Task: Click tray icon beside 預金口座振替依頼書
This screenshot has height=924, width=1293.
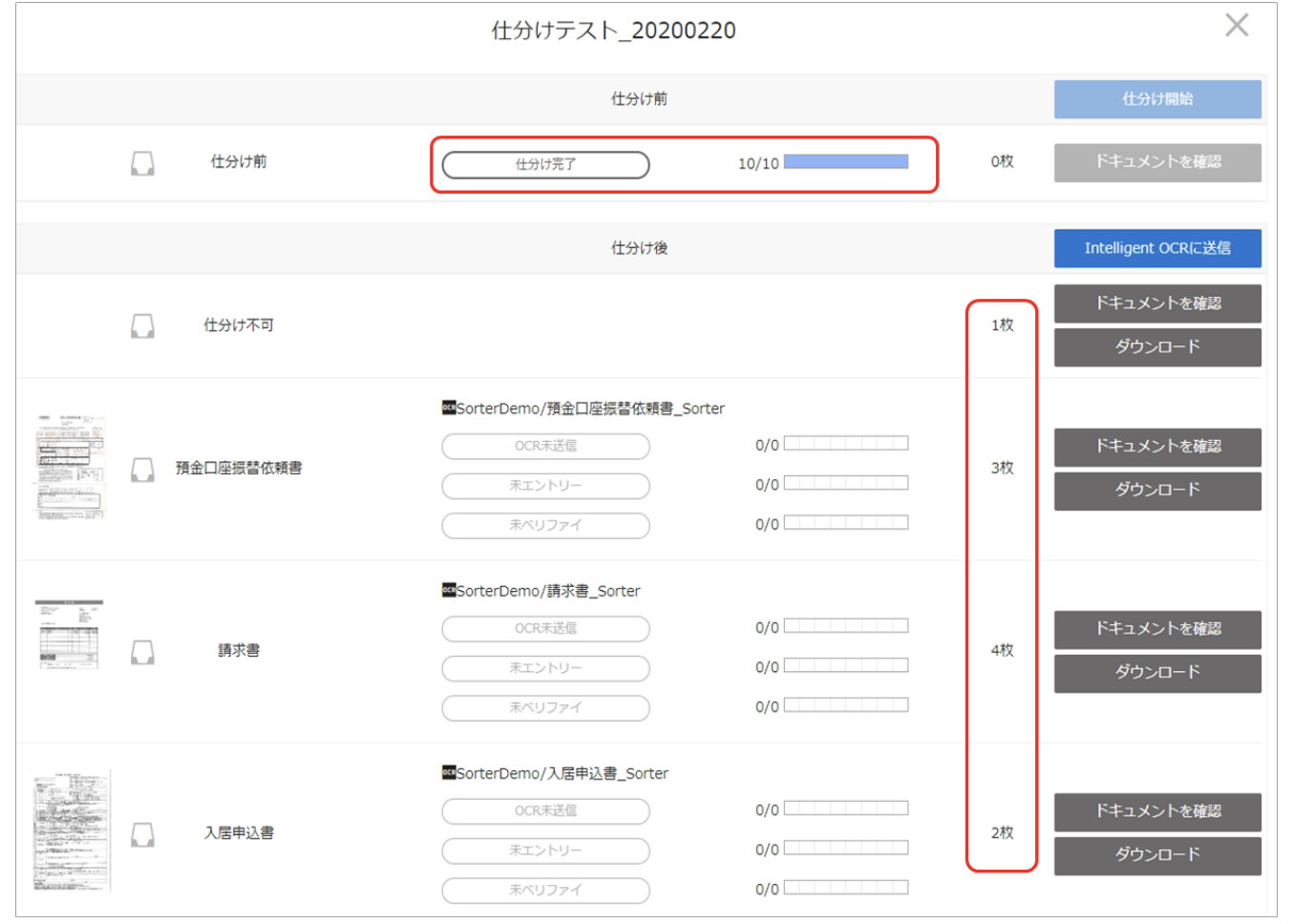Action: [x=142, y=470]
